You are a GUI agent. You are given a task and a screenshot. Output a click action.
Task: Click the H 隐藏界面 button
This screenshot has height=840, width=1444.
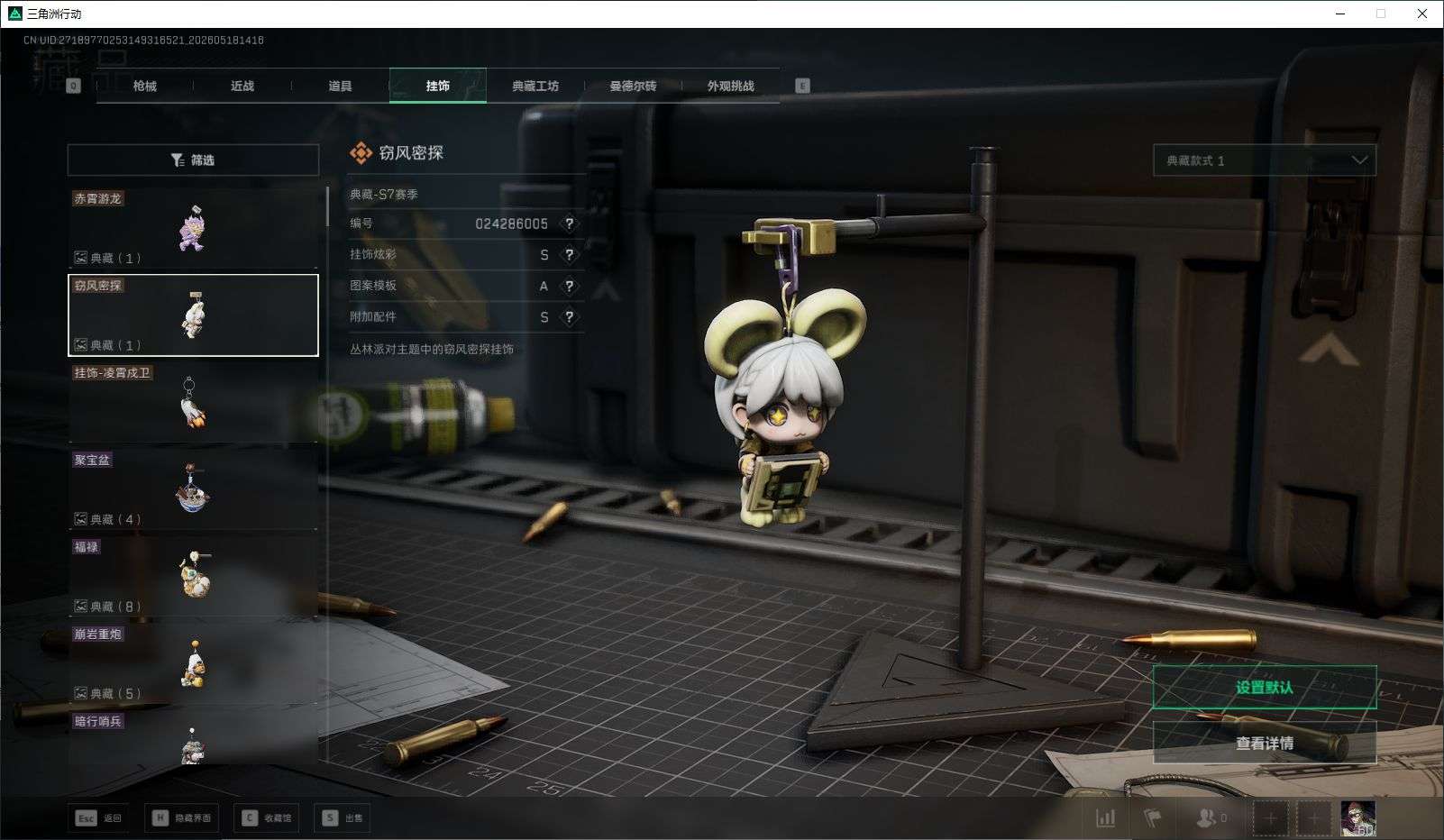[183, 817]
